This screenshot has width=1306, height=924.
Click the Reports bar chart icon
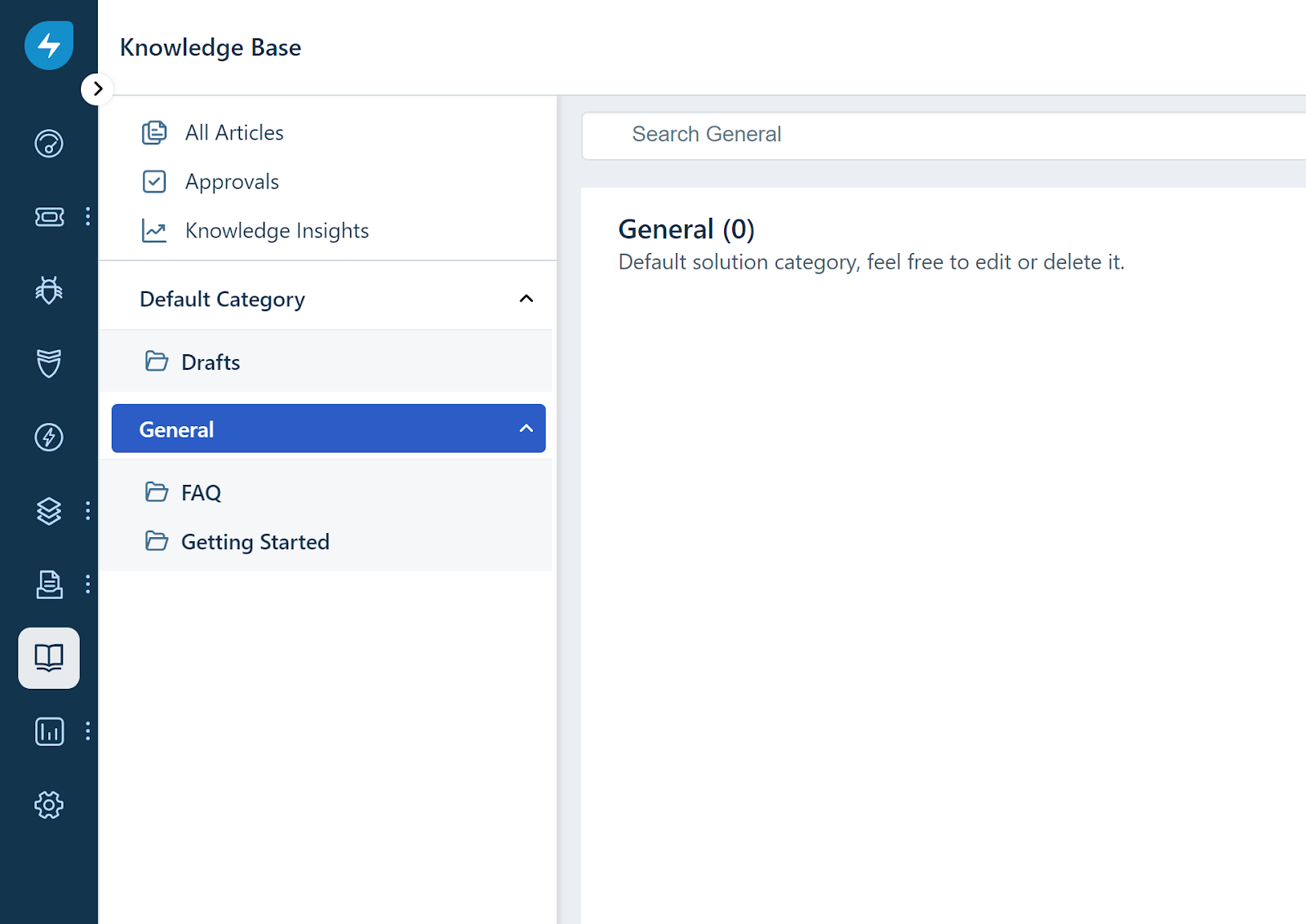pyautogui.click(x=49, y=731)
